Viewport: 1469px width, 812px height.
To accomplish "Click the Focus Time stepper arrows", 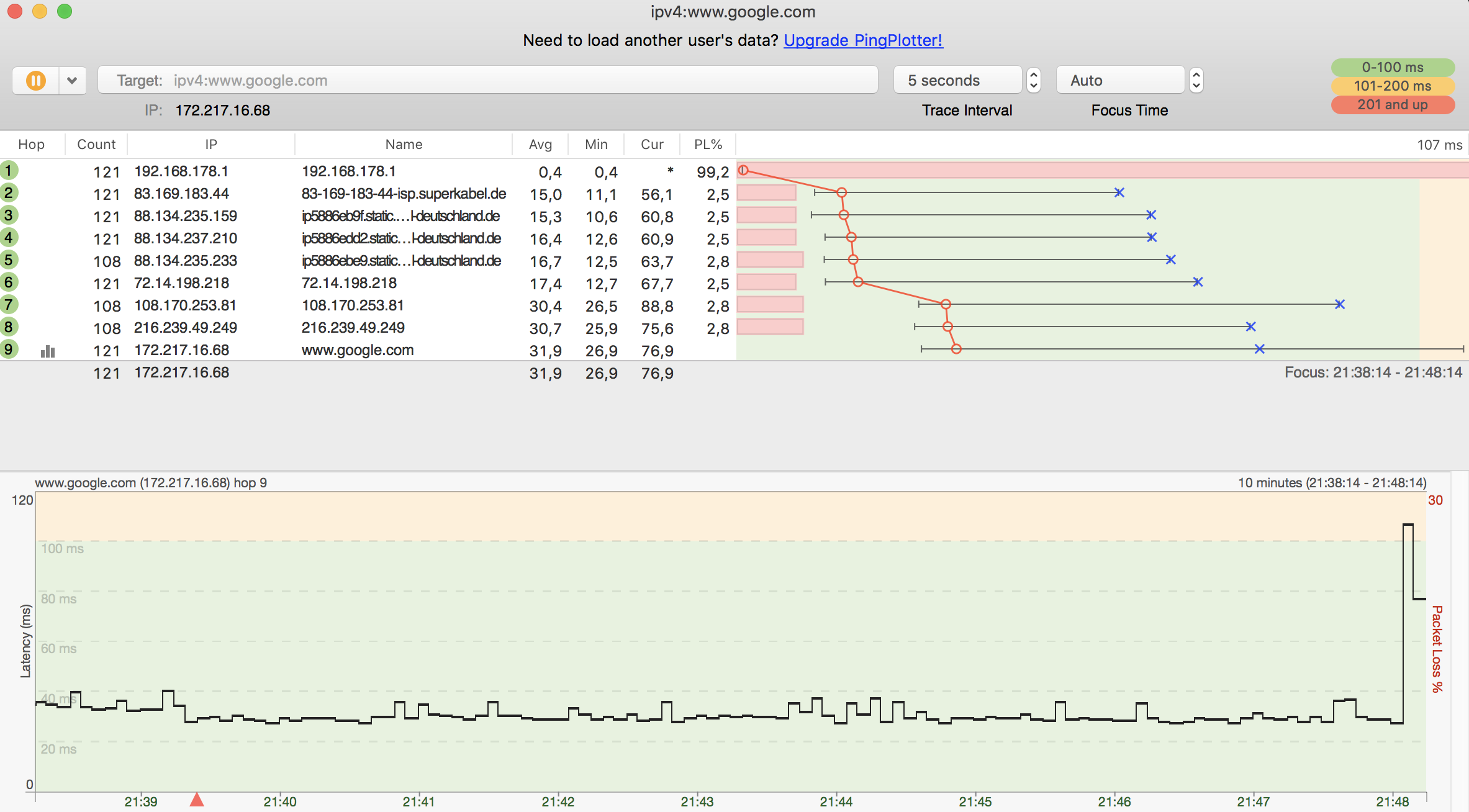I will [1196, 81].
